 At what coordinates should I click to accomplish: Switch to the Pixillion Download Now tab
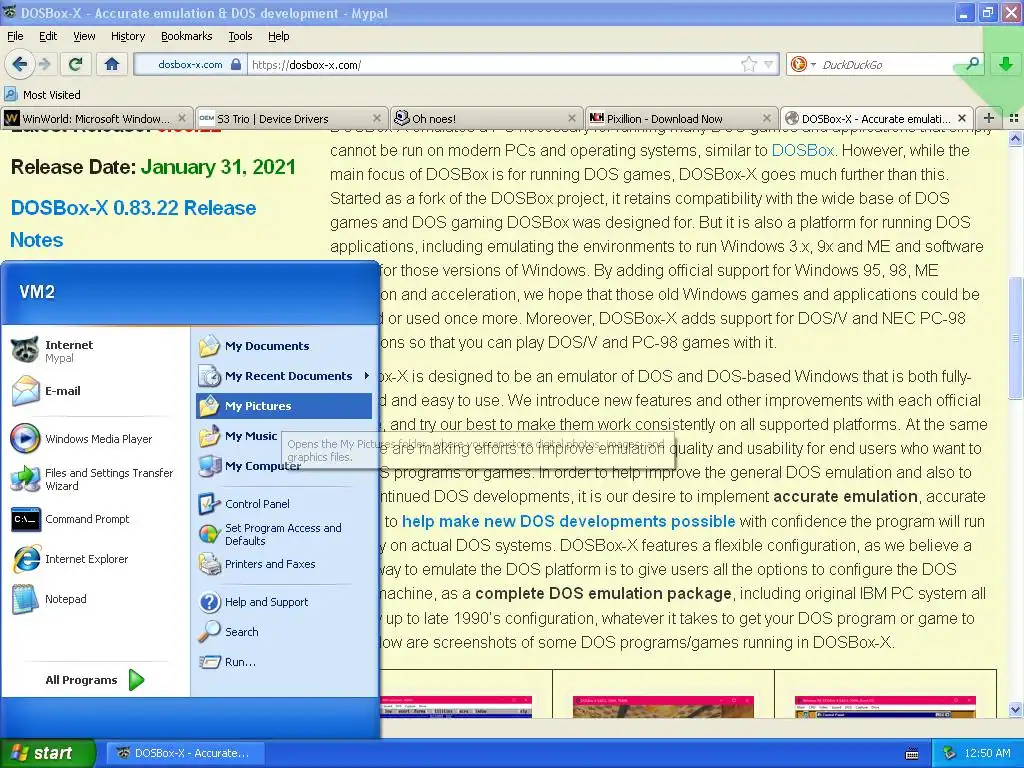(681, 118)
